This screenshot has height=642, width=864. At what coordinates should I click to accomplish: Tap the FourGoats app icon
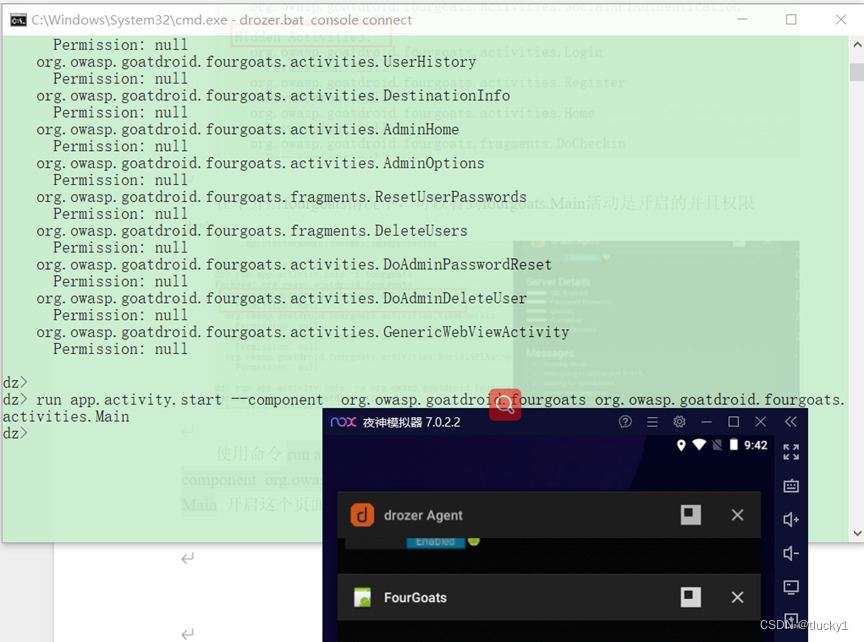pos(362,597)
